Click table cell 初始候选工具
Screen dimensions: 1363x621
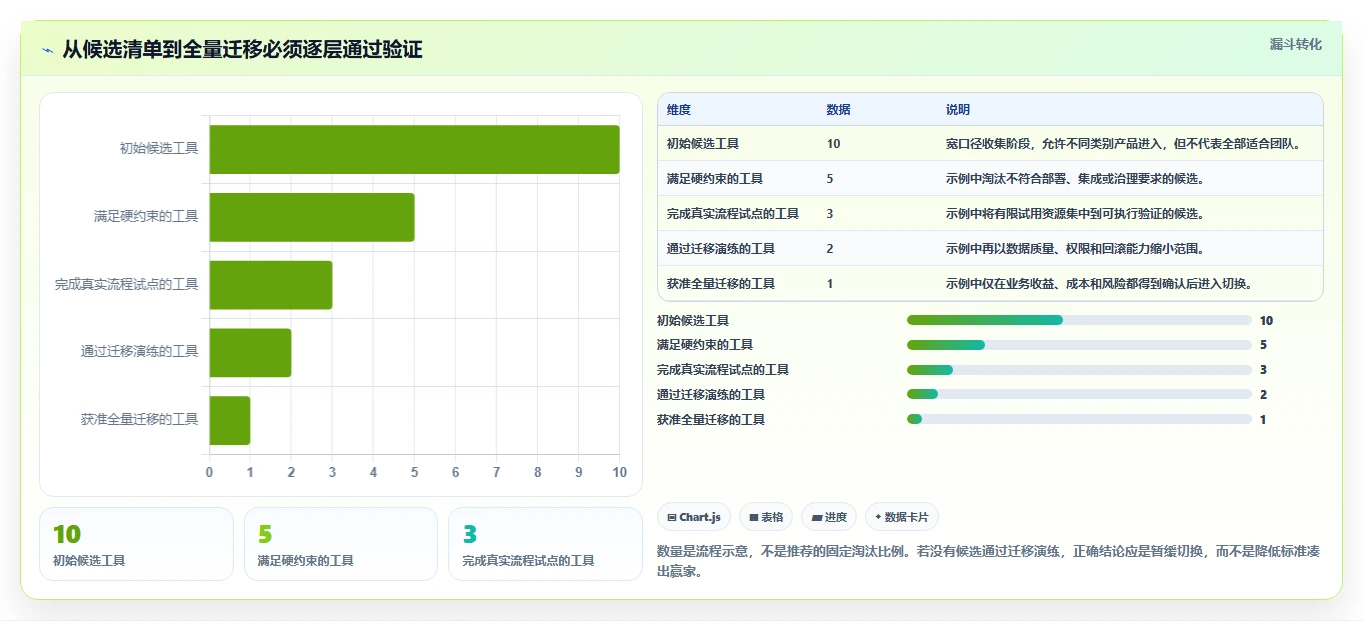(x=703, y=144)
